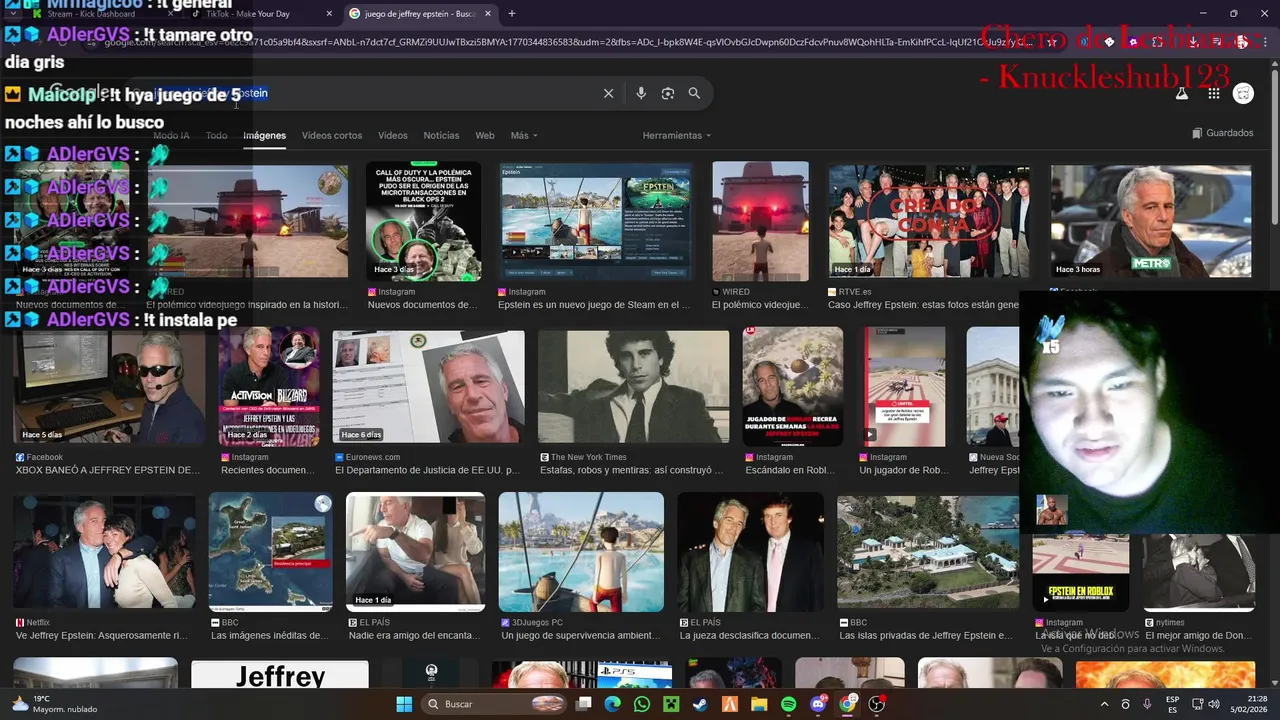Expand the Herramientas tools dropdown
This screenshot has height=720, width=1280.
(677, 135)
